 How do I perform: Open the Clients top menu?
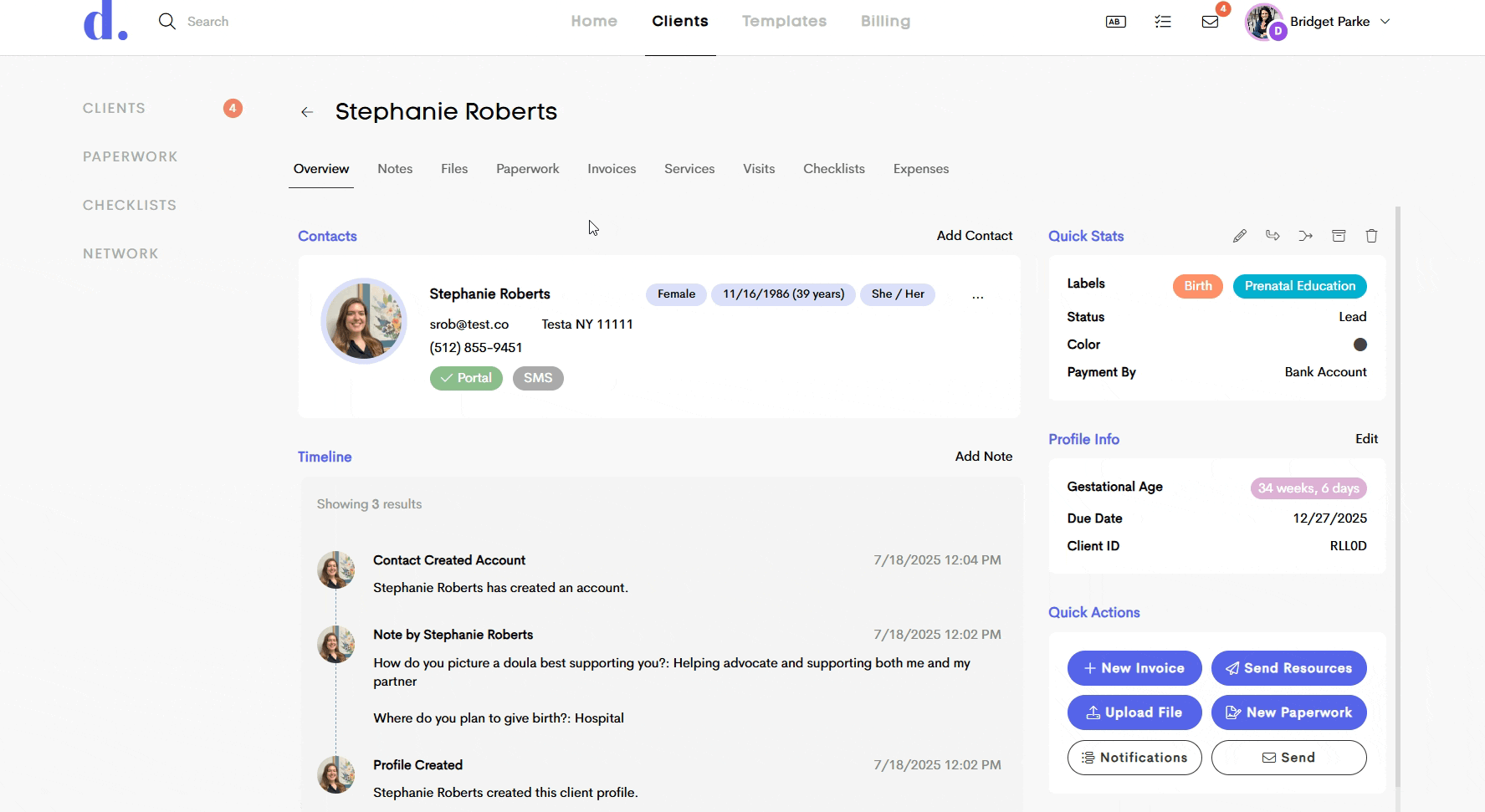pyautogui.click(x=680, y=22)
